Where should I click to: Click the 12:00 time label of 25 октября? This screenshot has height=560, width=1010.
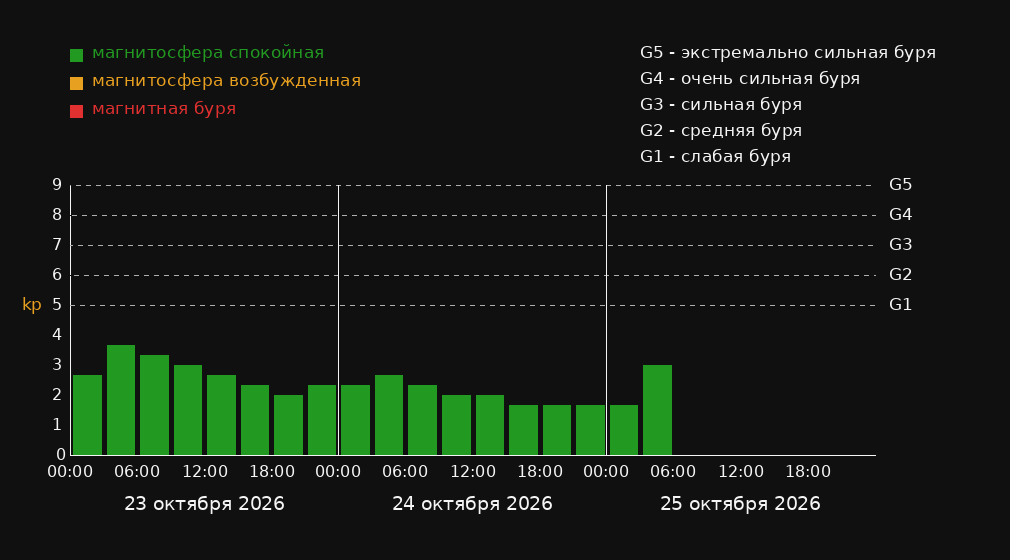pos(741,472)
